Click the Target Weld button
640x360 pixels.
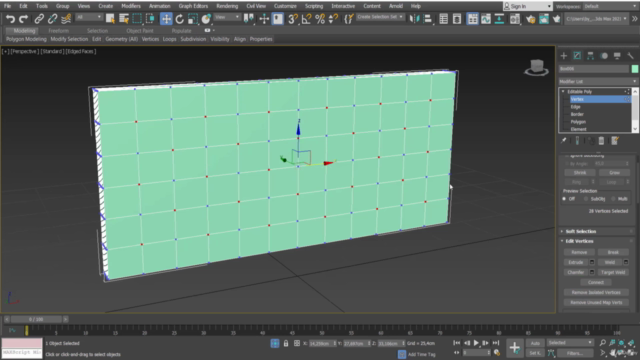[x=613, y=272]
